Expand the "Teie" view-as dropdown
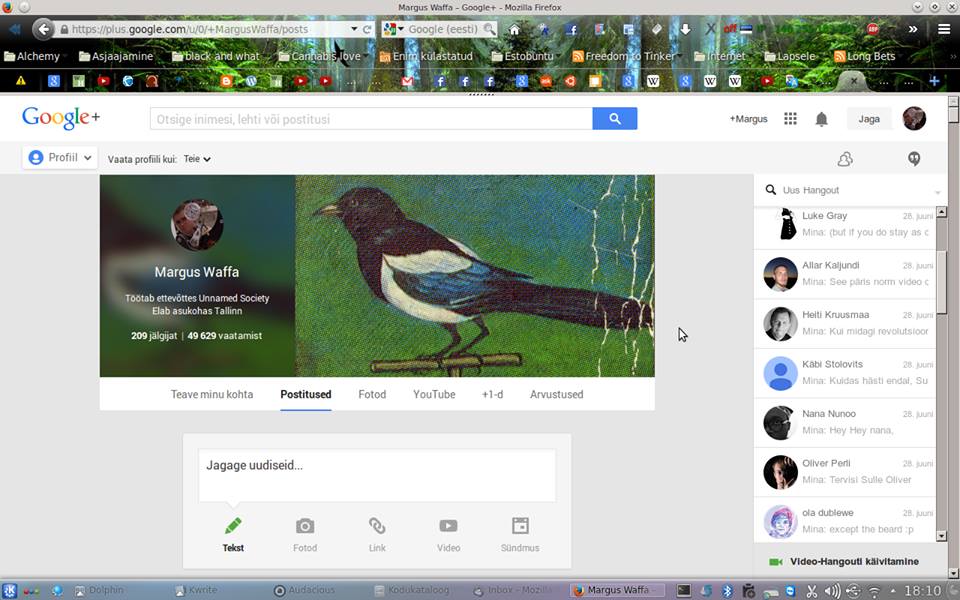The height and width of the screenshot is (600, 960). click(197, 159)
